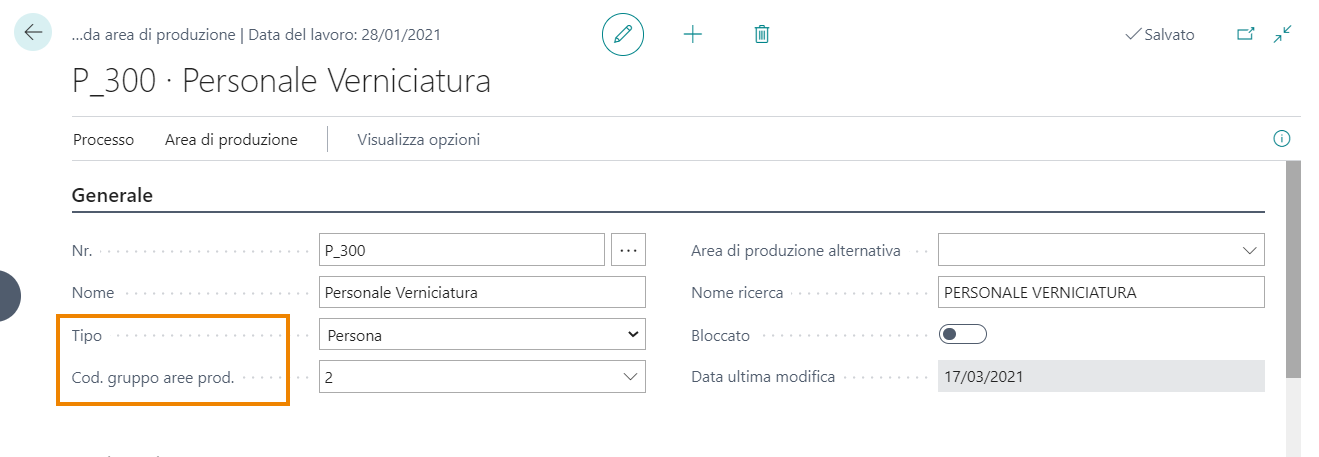Screen dimensions: 1319x457
Task: Click the pencil edit icon
Action: coord(623,34)
